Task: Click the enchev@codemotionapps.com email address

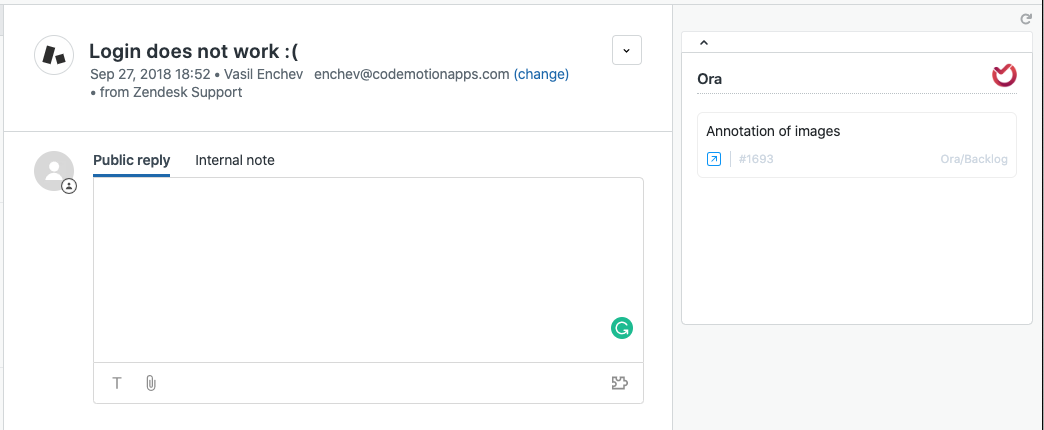Action: point(412,74)
